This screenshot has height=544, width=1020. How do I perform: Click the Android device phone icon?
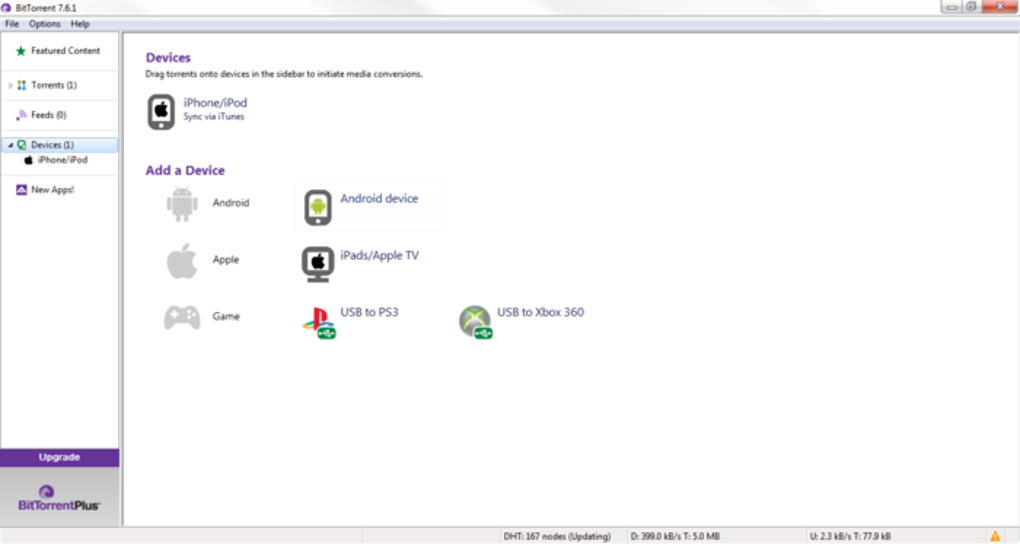point(318,208)
